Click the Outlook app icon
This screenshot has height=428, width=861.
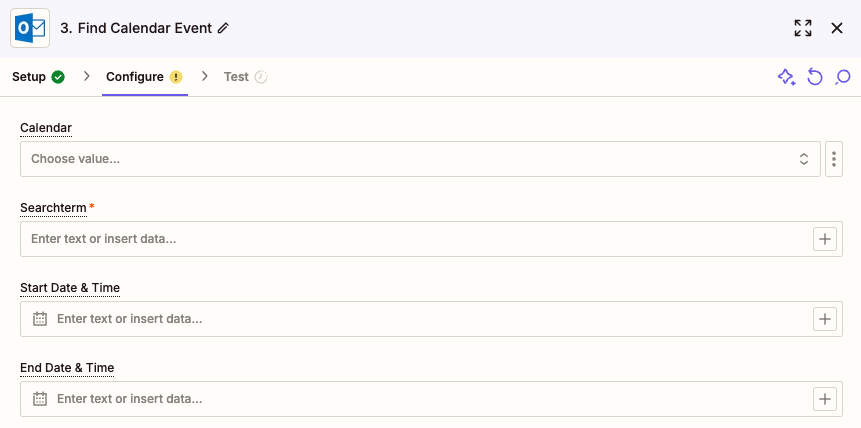click(x=30, y=28)
